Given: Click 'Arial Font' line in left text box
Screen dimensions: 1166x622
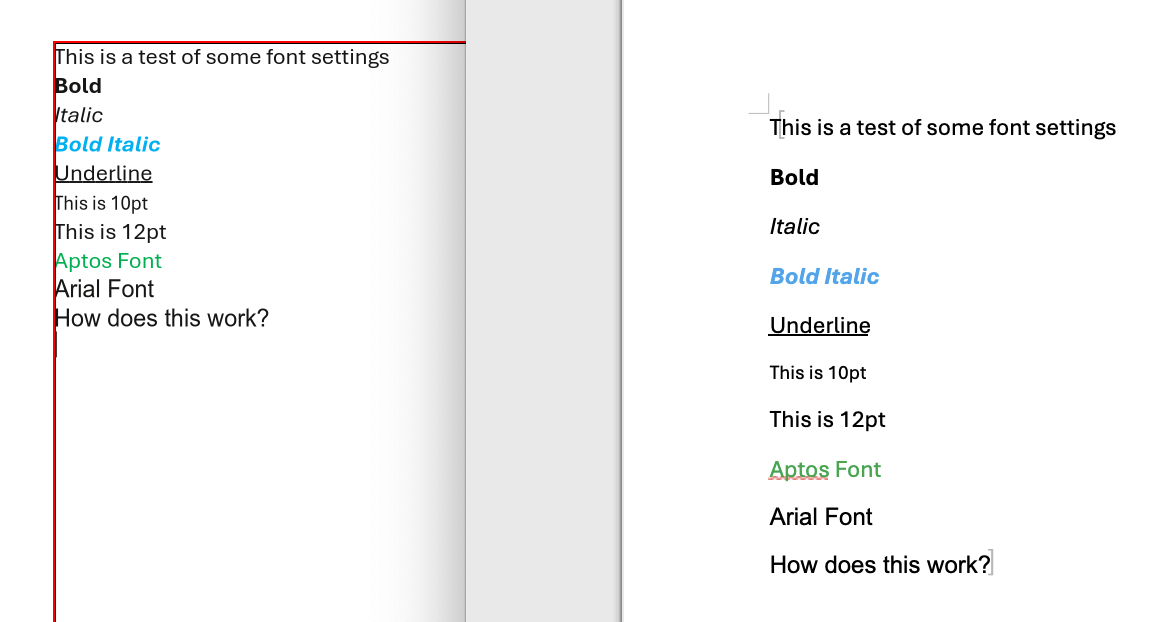Looking at the screenshot, I should 104,290.
